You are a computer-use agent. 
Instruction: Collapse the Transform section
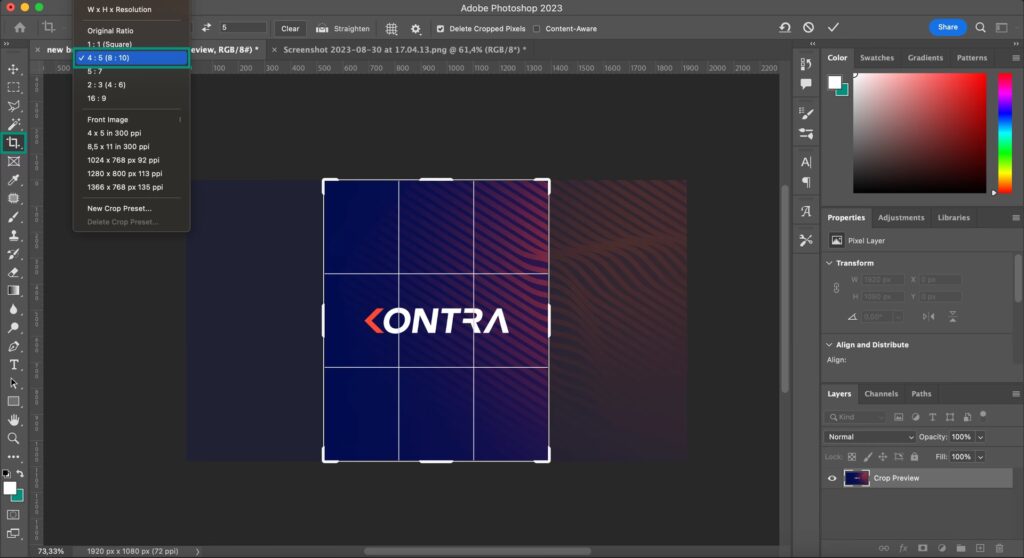[x=830, y=263]
